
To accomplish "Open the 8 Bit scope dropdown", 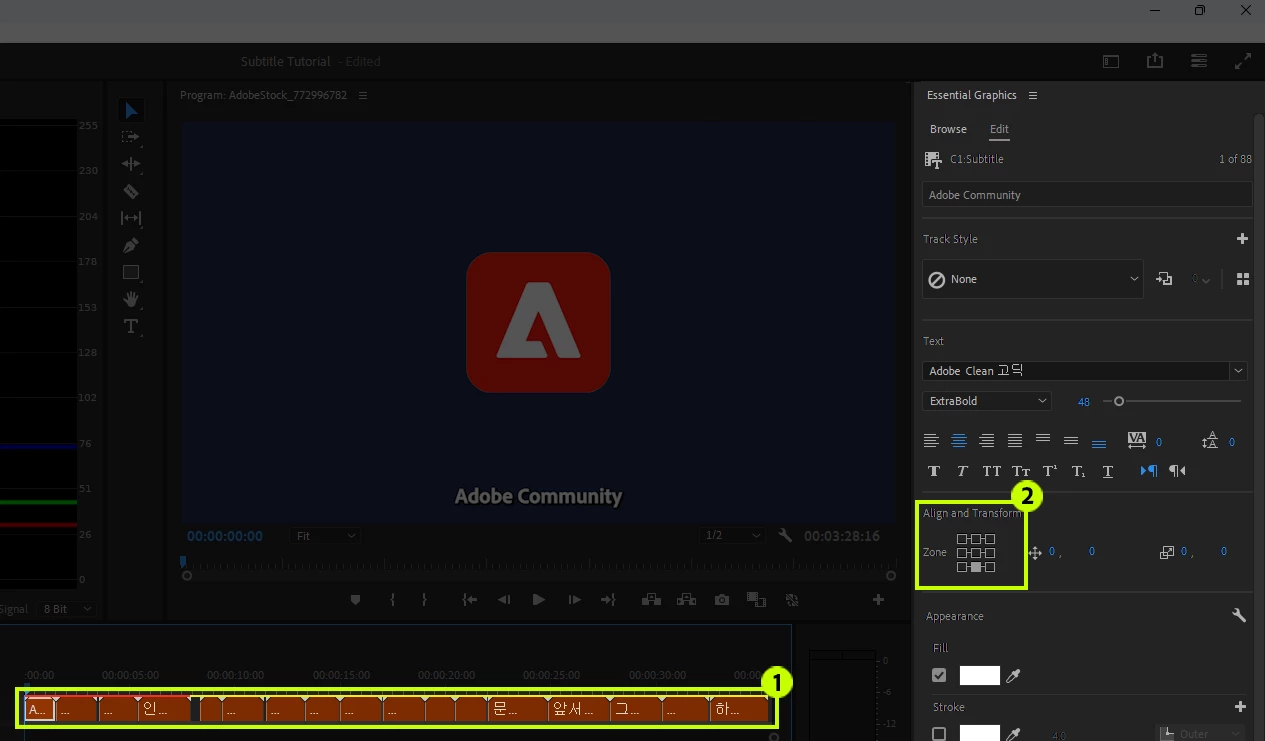I will pos(67,609).
